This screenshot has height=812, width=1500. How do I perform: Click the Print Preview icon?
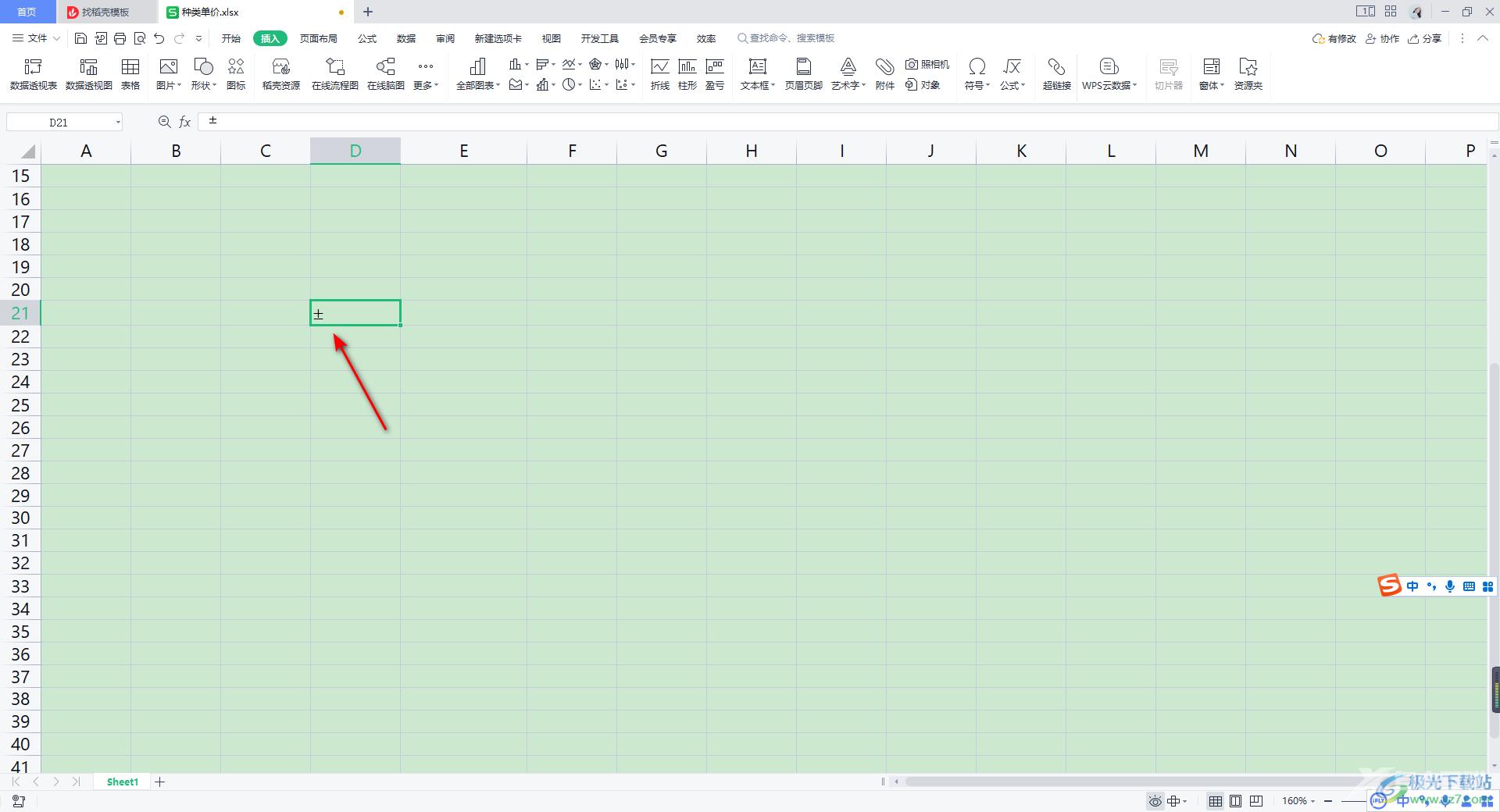tap(140, 38)
